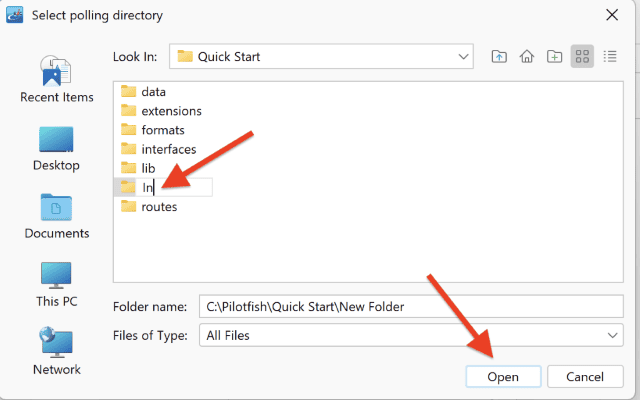The image size is (640, 400).
Task: Expand the Look In dropdown
Action: (321, 56)
